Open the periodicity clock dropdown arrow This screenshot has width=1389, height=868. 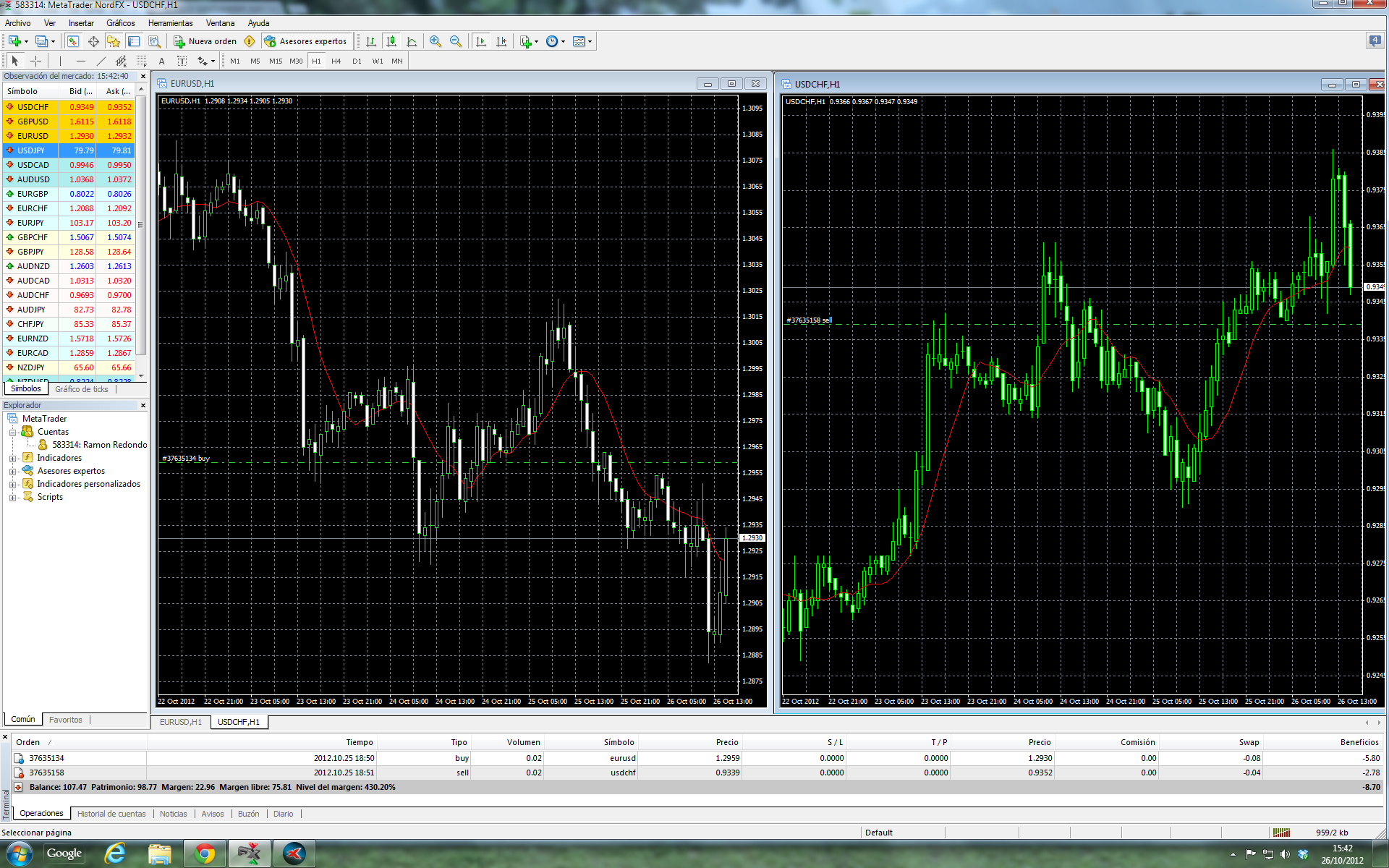pyautogui.click(x=563, y=42)
